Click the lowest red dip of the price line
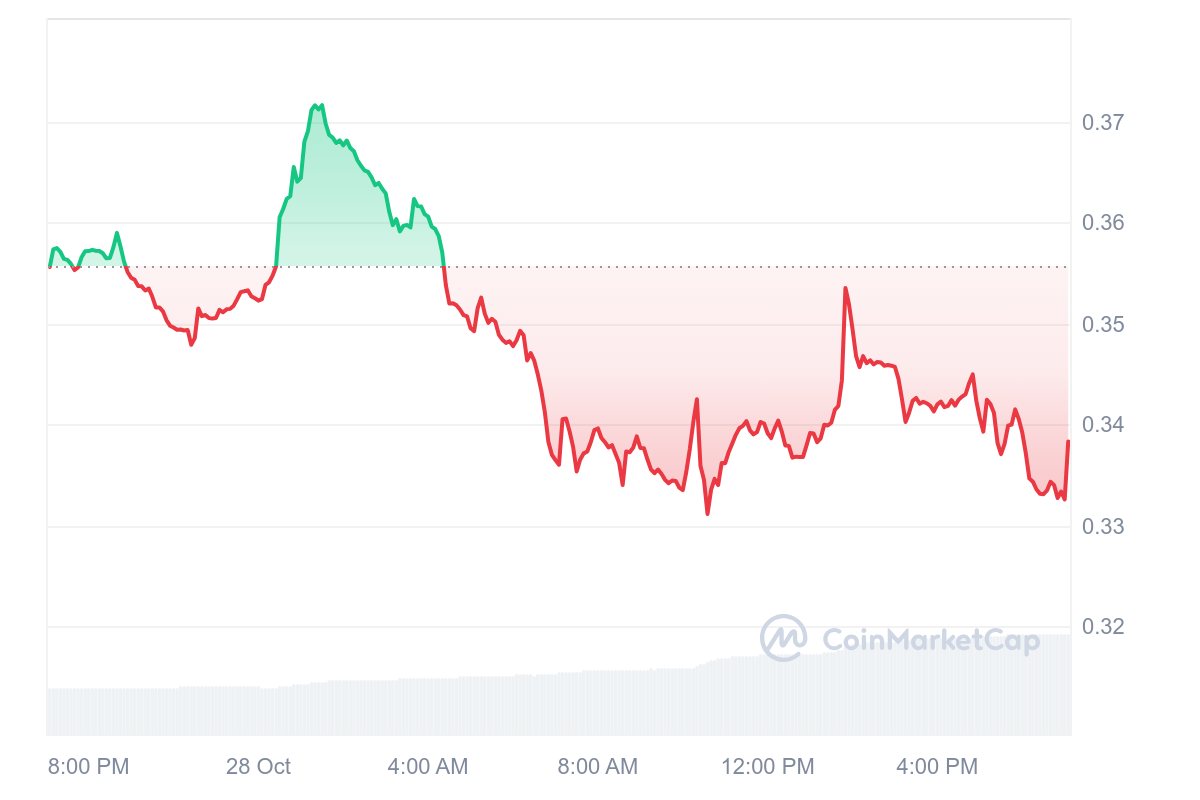 [x=707, y=514]
